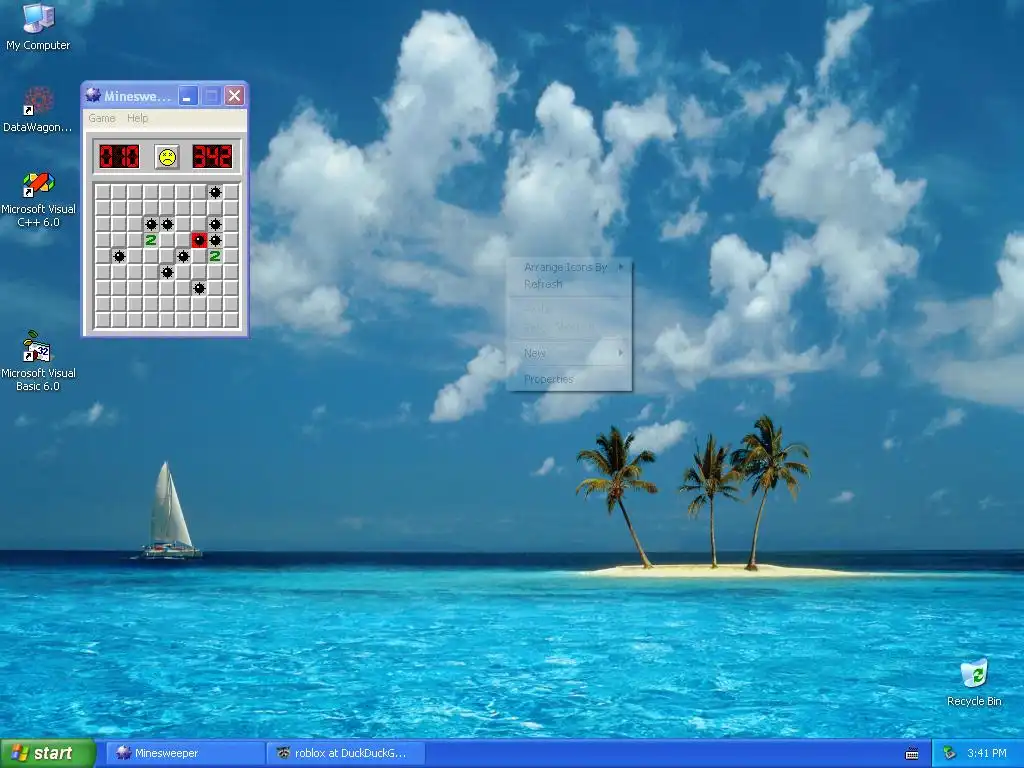
Task: Click the bottom-left corner cell of the minefield
Action: [x=103, y=320]
